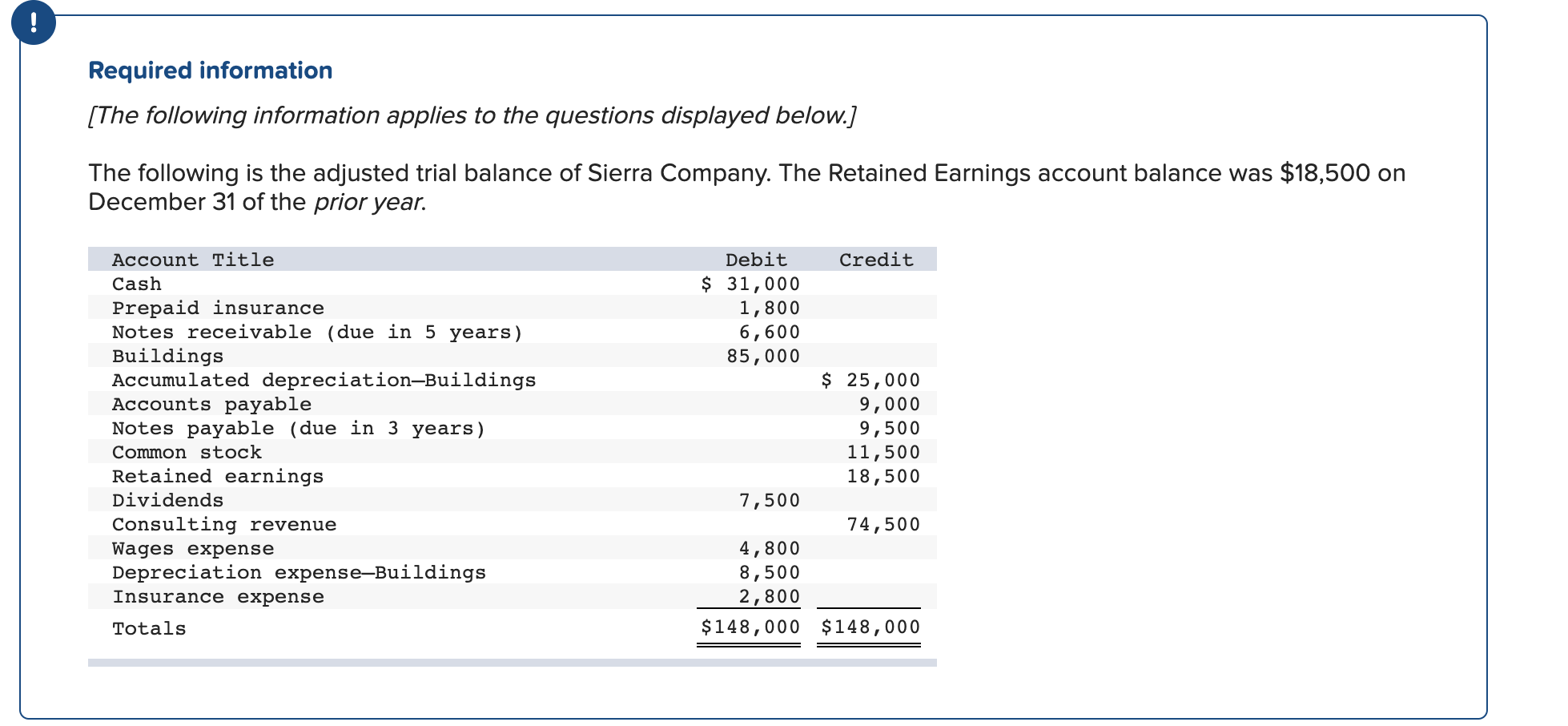Click Common stock credit value 11,500

click(x=883, y=452)
